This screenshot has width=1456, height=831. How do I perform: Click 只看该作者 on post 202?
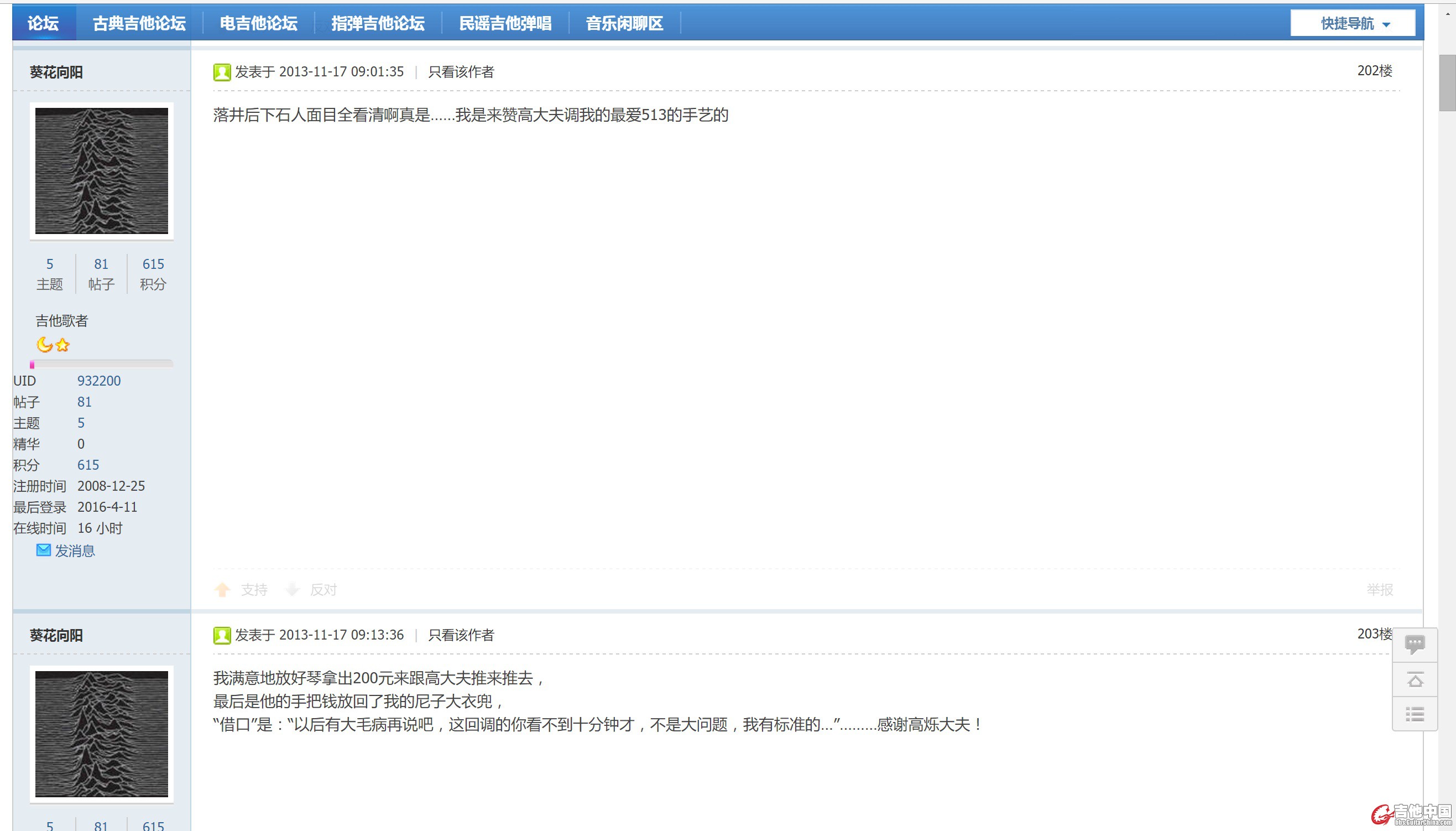(461, 72)
